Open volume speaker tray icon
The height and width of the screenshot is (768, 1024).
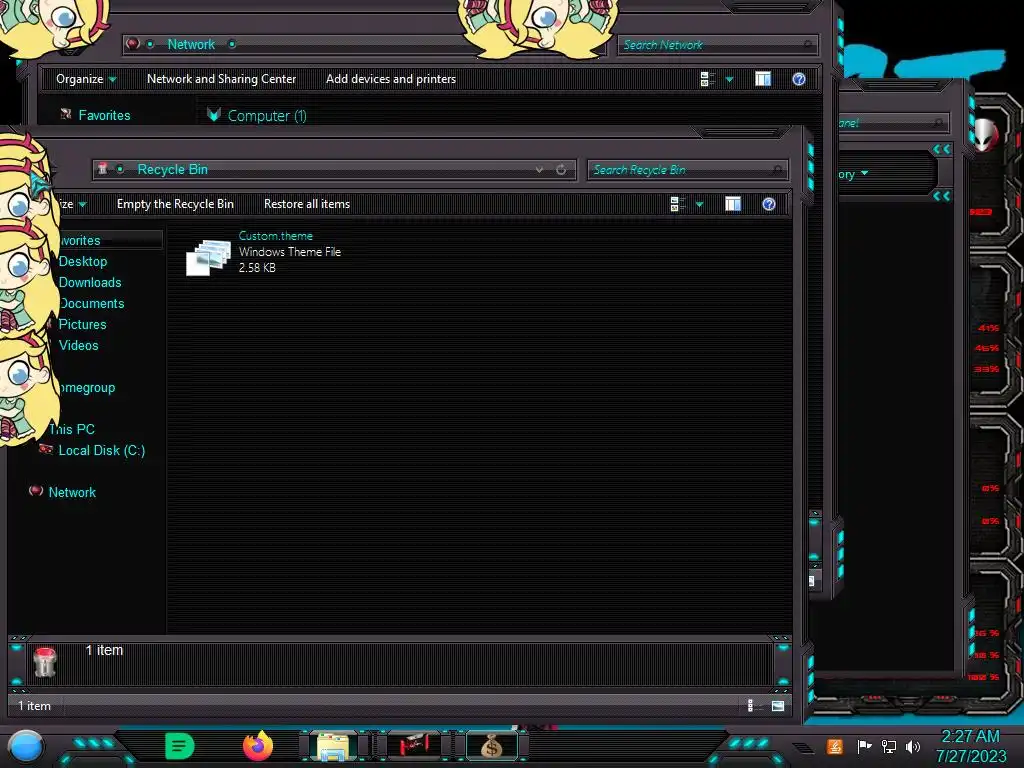pyautogui.click(x=913, y=746)
